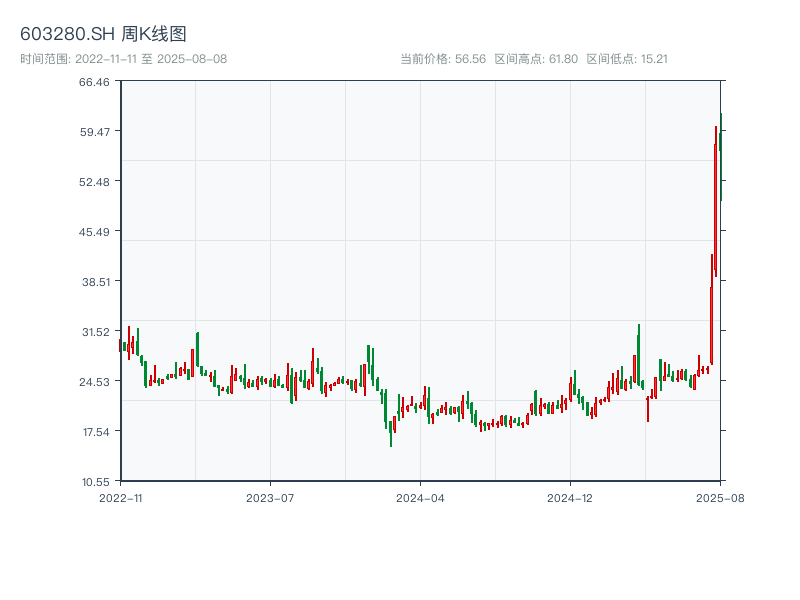Click the 区间高点: 61.80 label

(x=536, y=59)
